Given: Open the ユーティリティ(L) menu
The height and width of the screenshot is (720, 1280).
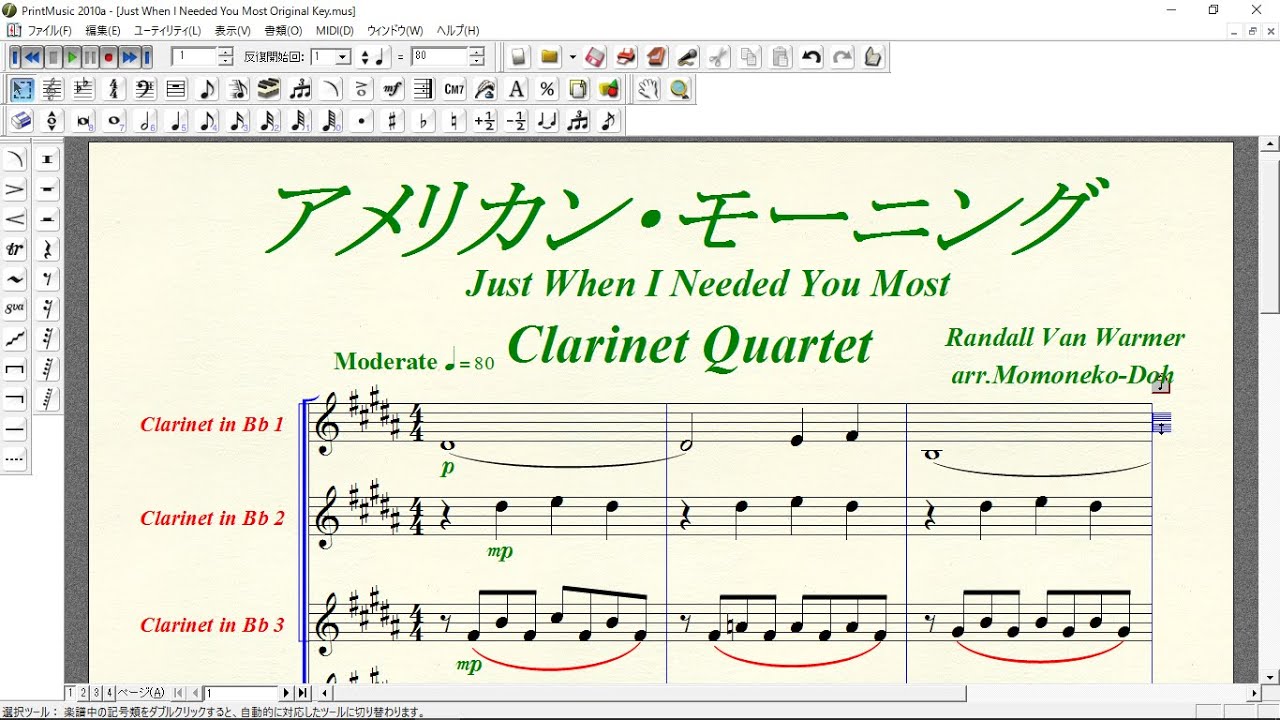Looking at the screenshot, I should pyautogui.click(x=167, y=31).
